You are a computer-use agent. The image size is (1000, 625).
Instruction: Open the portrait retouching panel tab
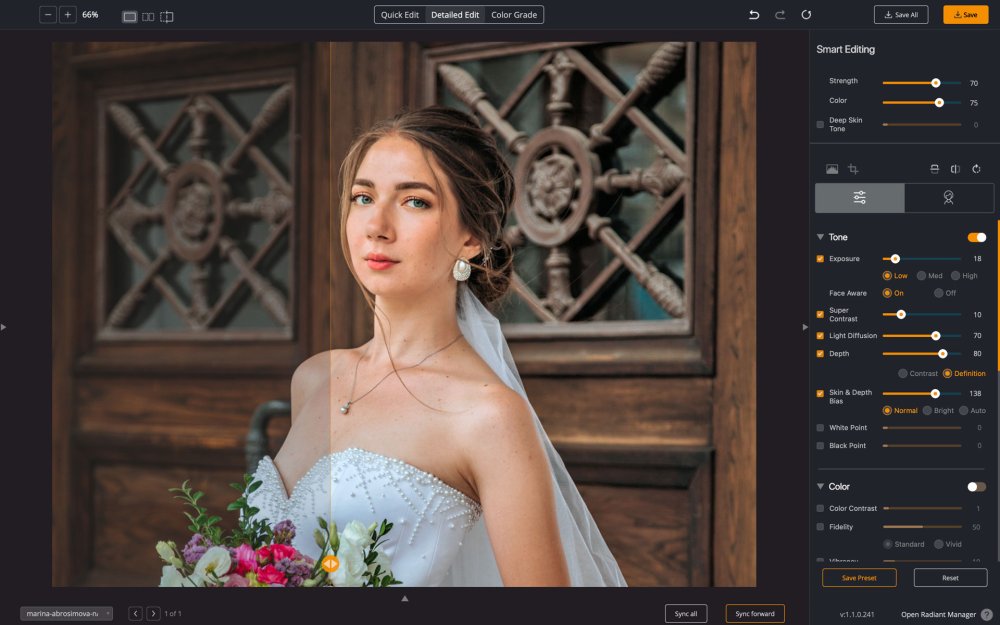pos(949,198)
